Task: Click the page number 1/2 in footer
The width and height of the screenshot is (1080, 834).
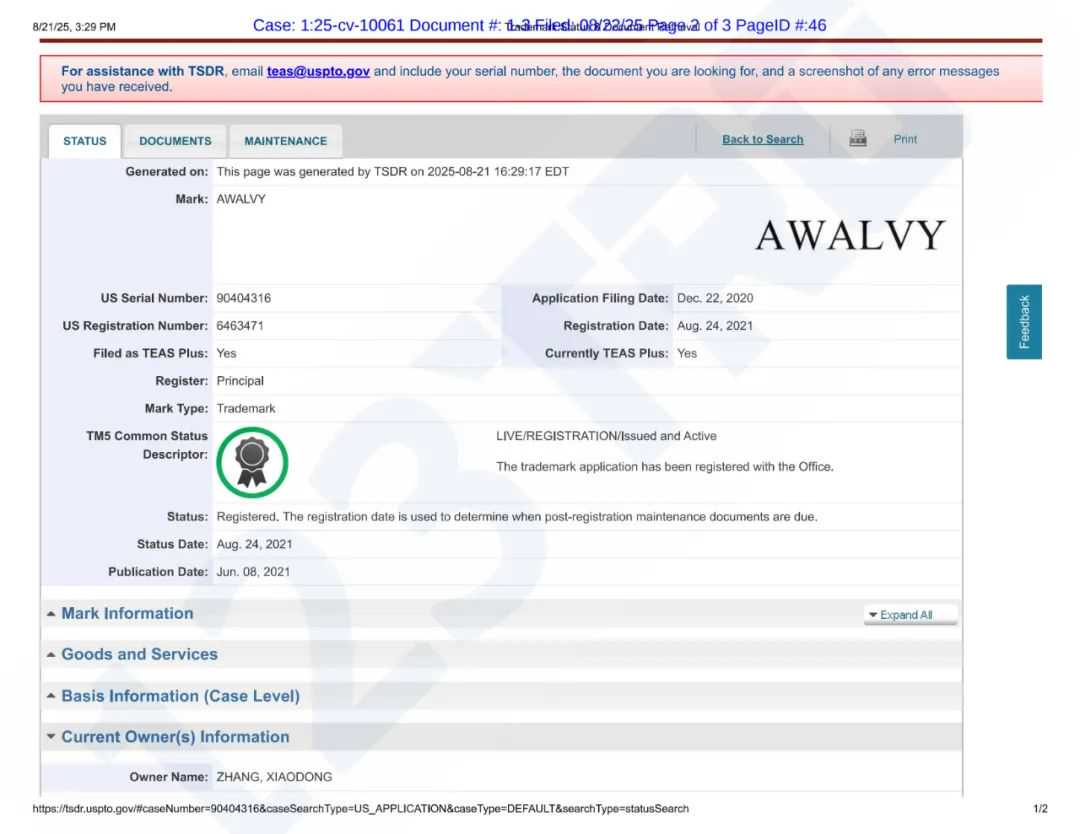Action: click(x=1040, y=809)
